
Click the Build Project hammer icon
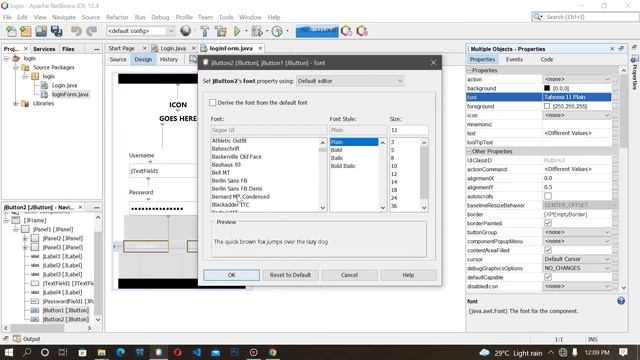(205, 31)
